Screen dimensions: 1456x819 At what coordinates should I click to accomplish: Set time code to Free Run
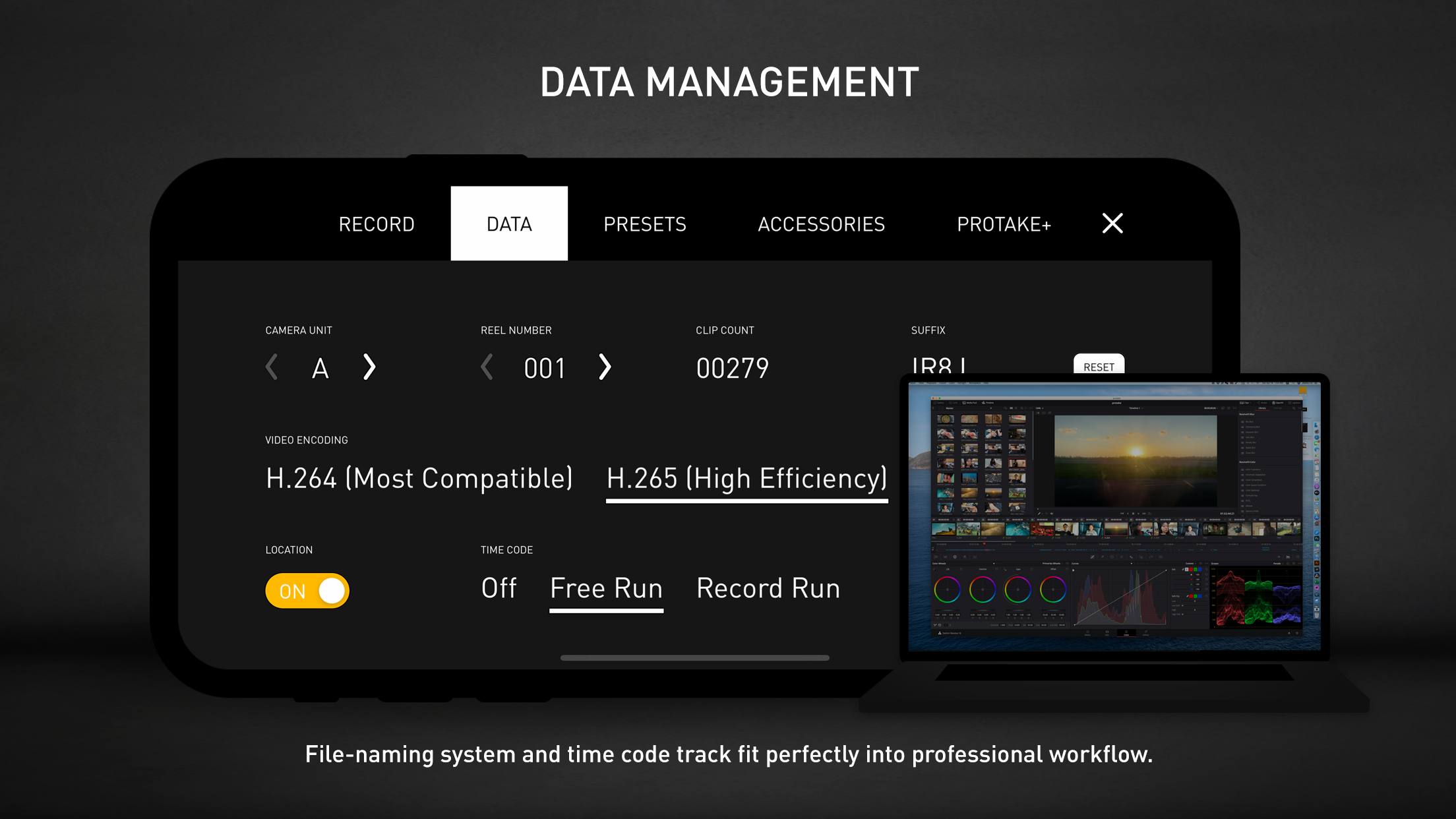pyautogui.click(x=606, y=588)
